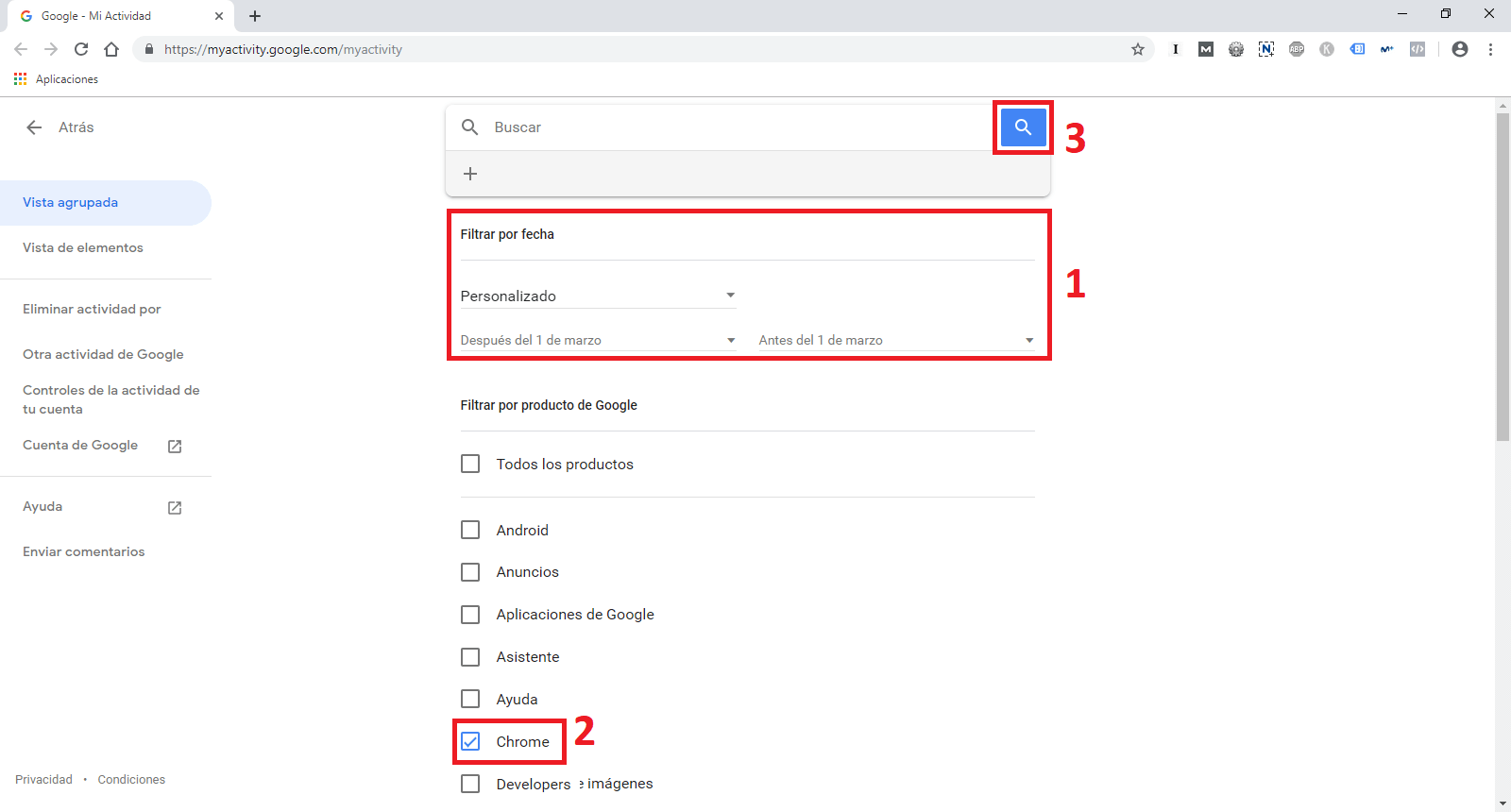Click the plus icon under the search bar
The height and width of the screenshot is (812, 1511).
[470, 174]
